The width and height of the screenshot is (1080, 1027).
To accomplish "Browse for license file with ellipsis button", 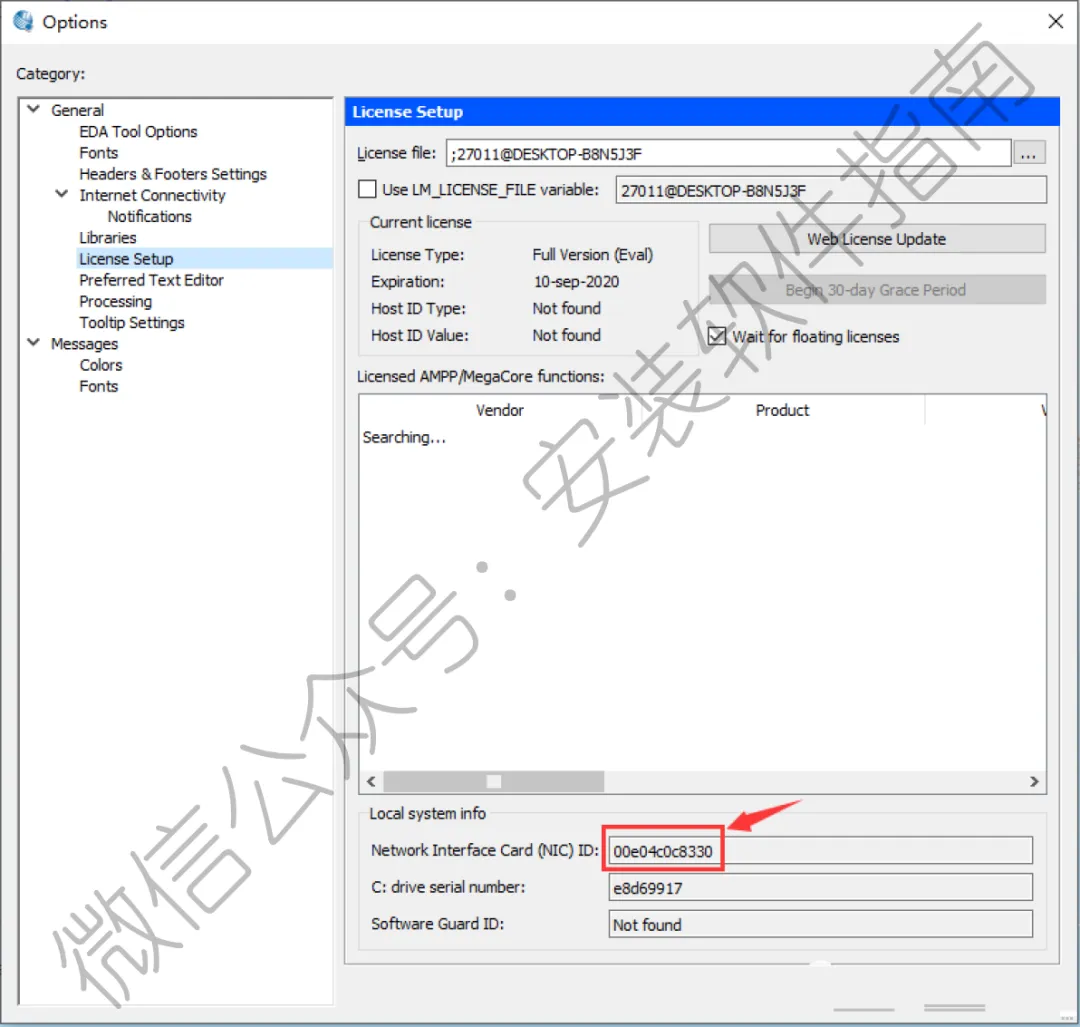I will click(1028, 153).
